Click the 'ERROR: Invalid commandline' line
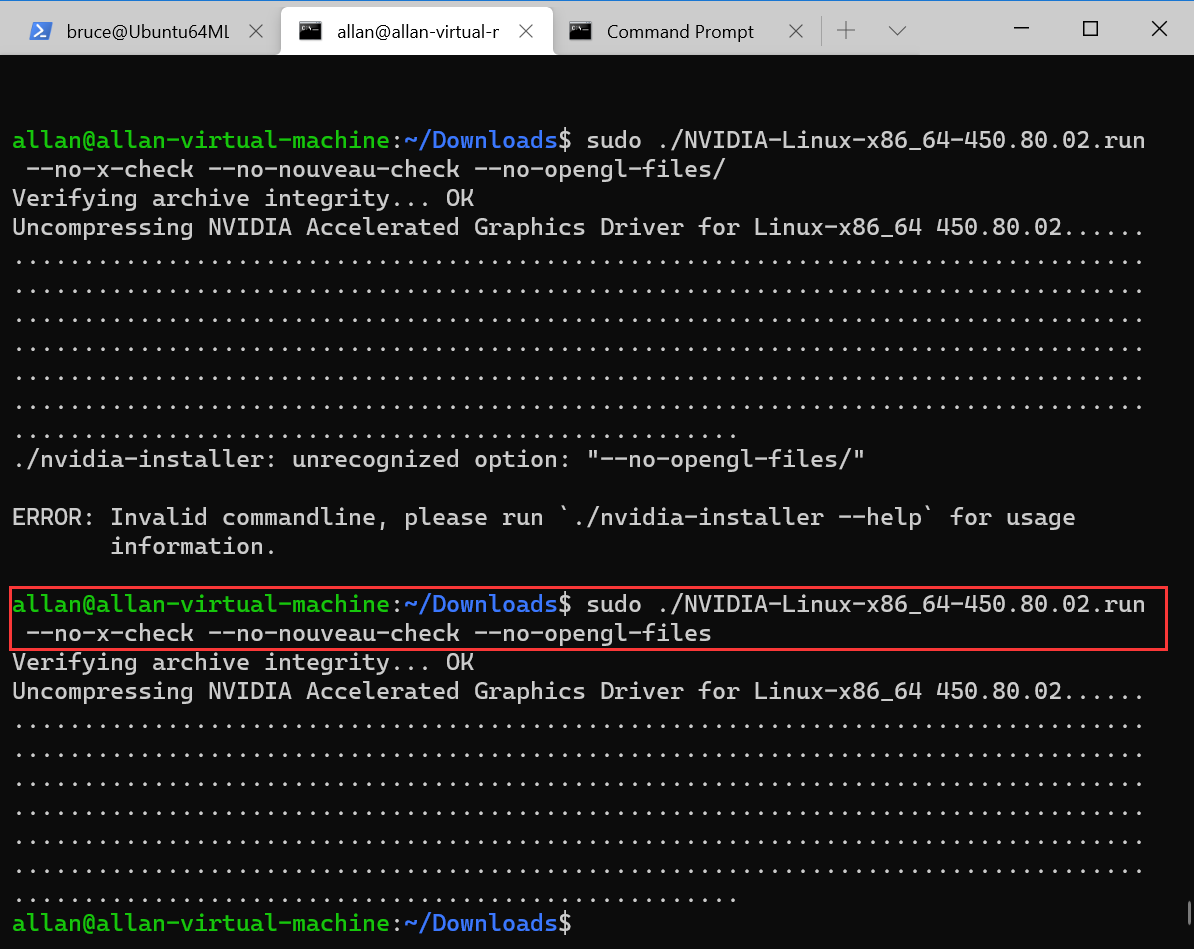Viewport: 1194px width, 949px height. (x=544, y=517)
